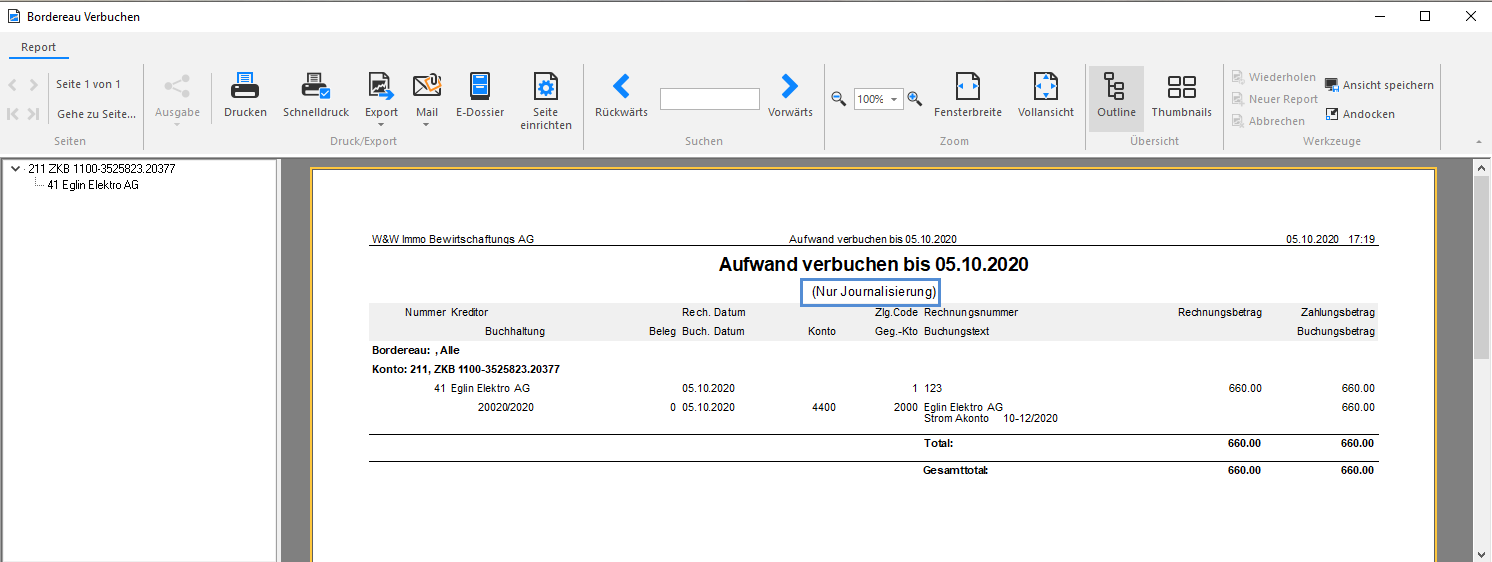Zoom in with plus magnifier

914,98
